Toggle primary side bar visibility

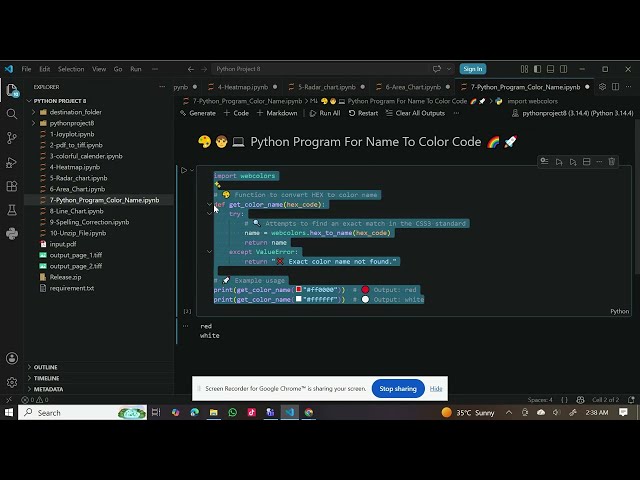coord(538,69)
